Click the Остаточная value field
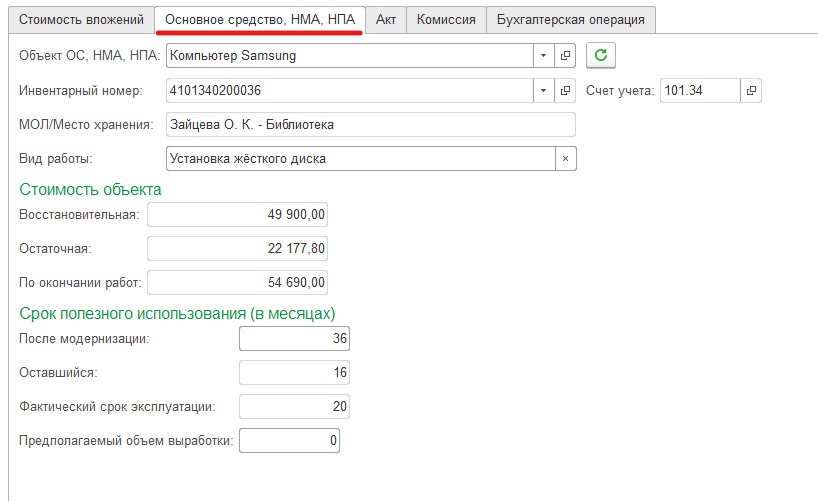 tap(238, 248)
